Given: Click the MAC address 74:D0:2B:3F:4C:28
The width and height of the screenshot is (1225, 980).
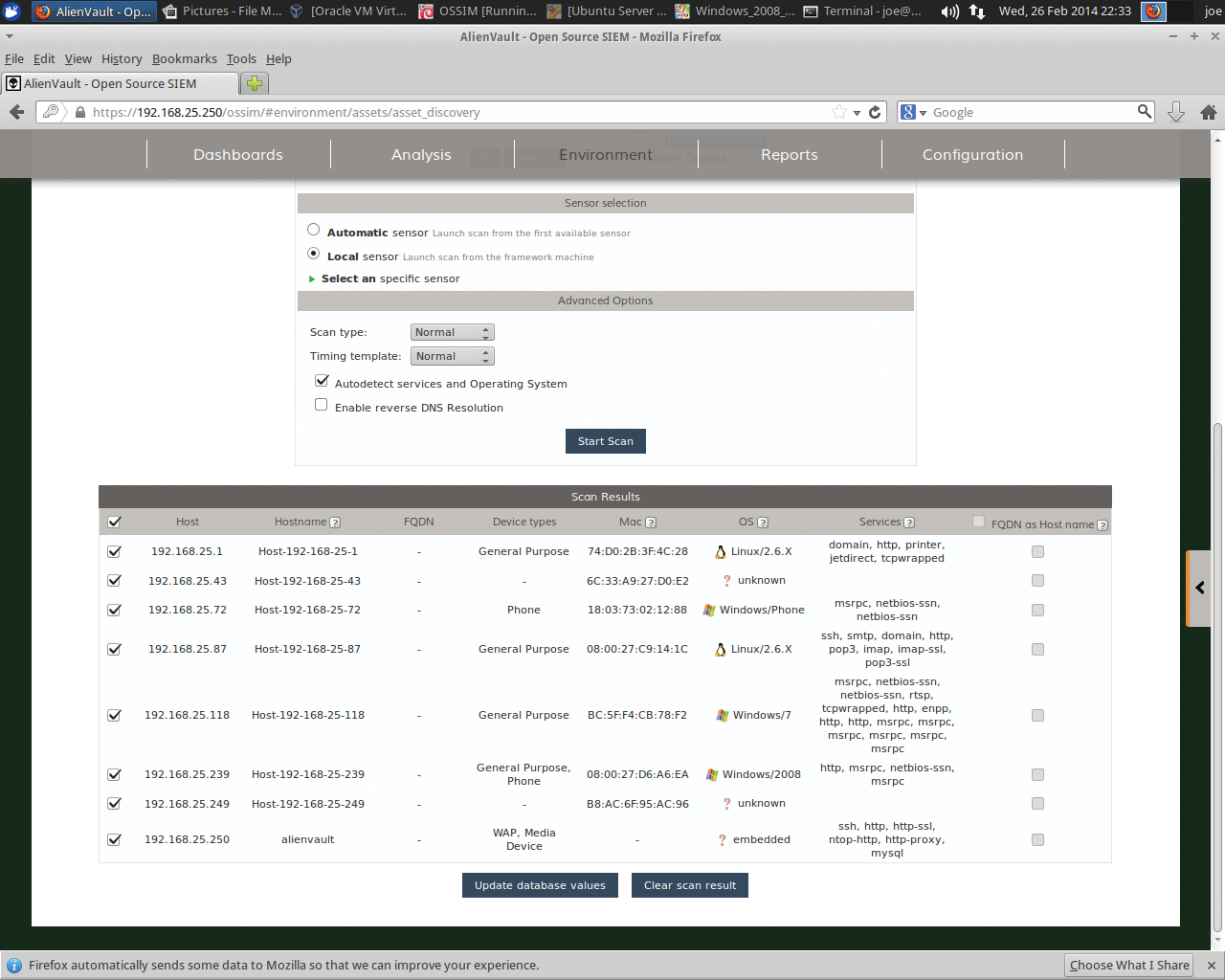Looking at the screenshot, I should coord(637,551).
